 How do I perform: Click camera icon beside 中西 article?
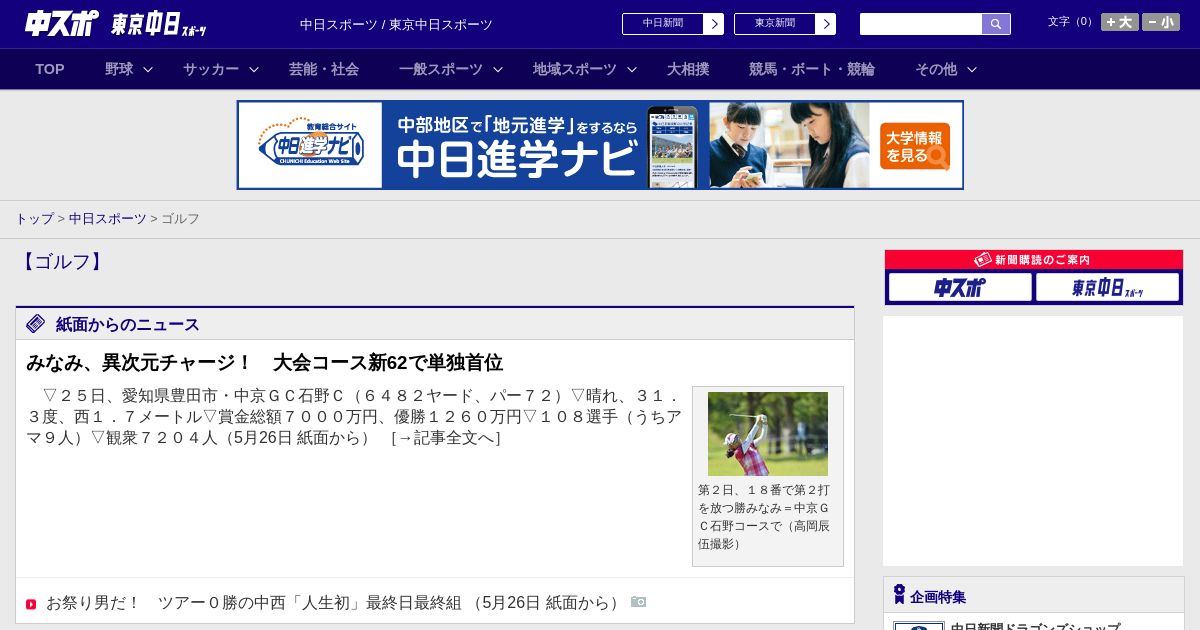tap(638, 602)
